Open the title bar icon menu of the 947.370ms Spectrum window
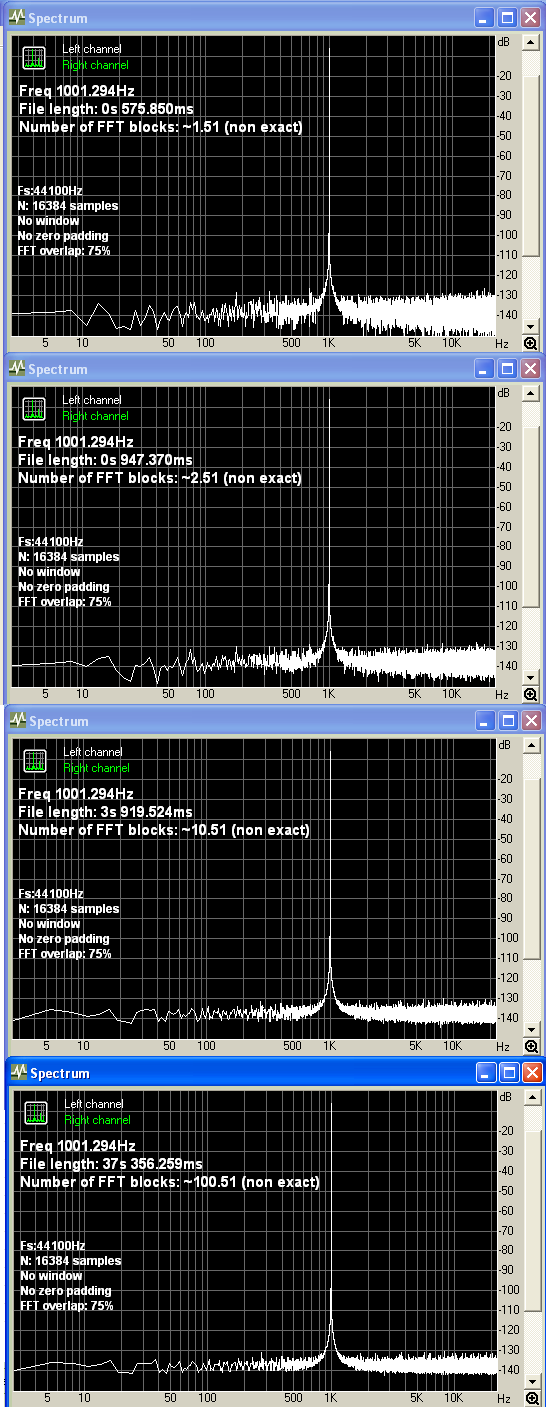546x1408 pixels. pos(16,369)
